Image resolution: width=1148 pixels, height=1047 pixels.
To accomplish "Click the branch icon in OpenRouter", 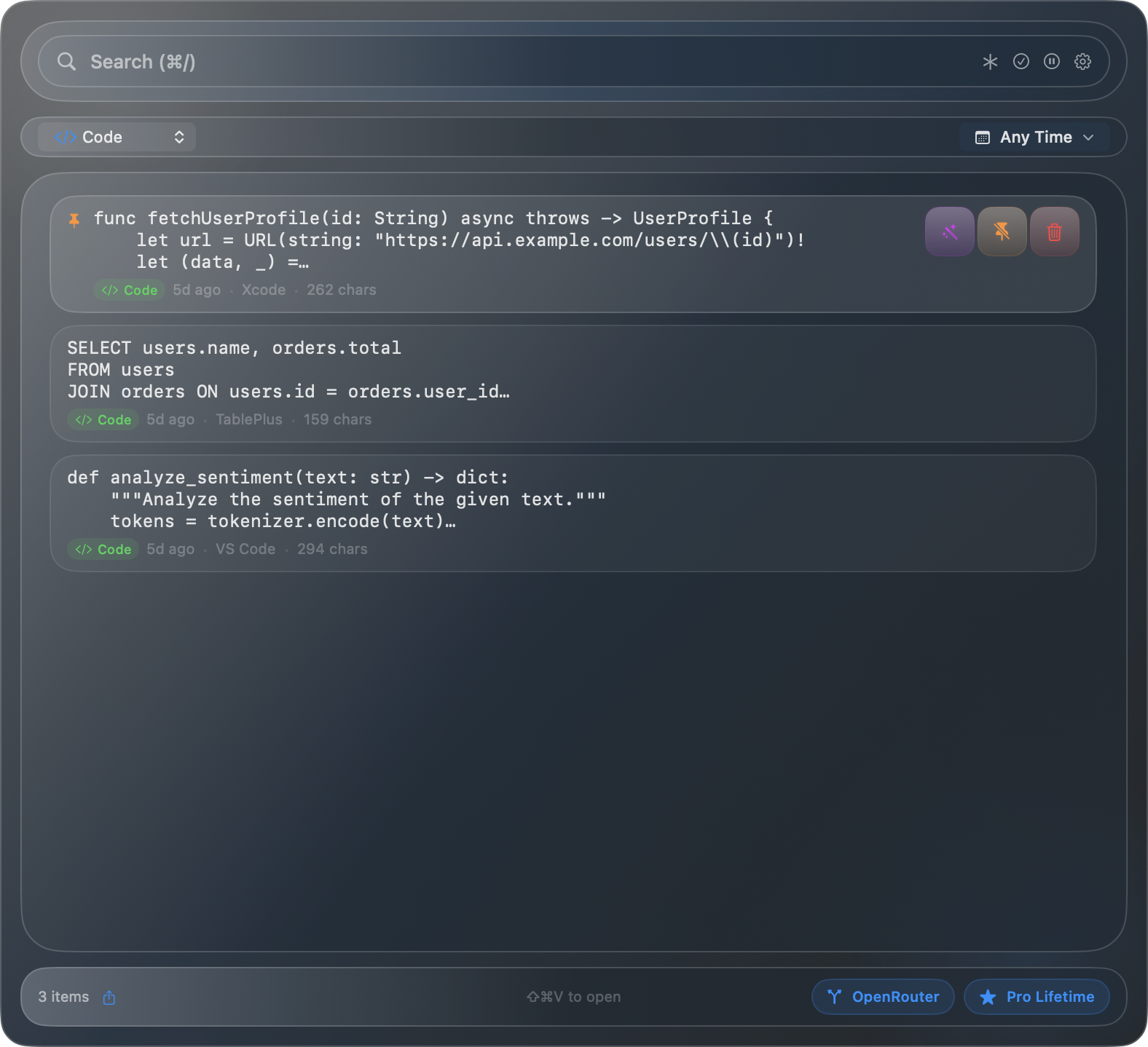I will pos(835,997).
